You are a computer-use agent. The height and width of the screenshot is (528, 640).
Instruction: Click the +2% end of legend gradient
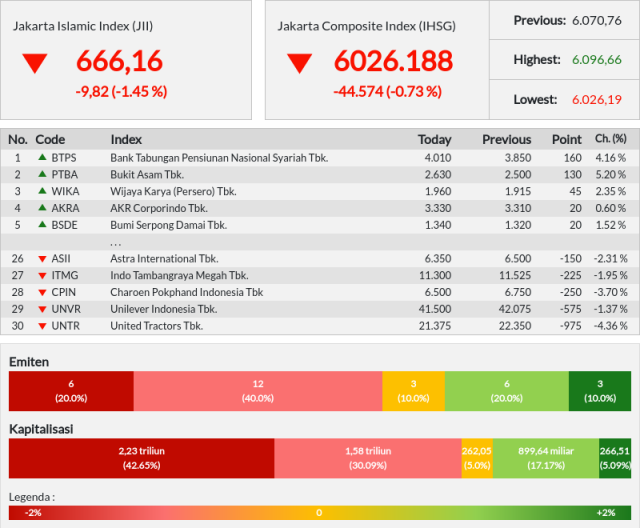coord(606,512)
